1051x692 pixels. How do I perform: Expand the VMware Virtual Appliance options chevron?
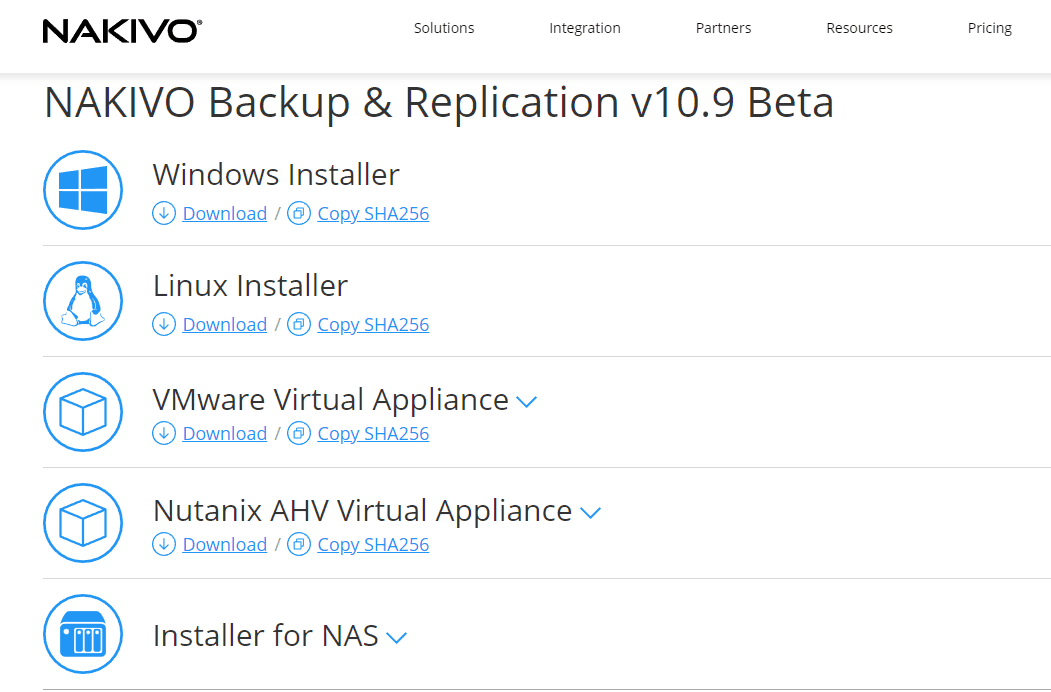[526, 402]
